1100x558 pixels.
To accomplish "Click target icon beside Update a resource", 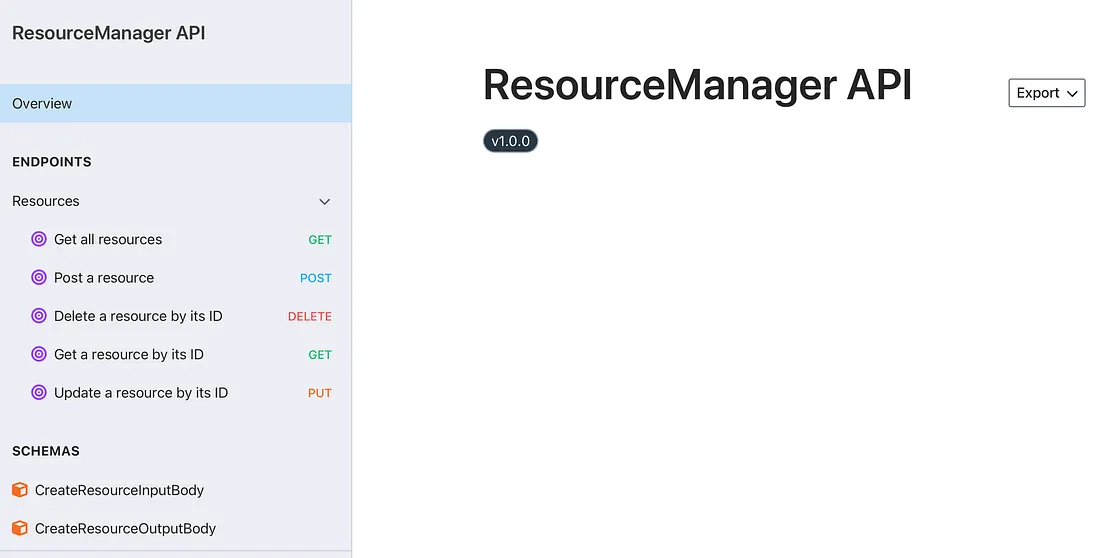I will pos(39,393).
